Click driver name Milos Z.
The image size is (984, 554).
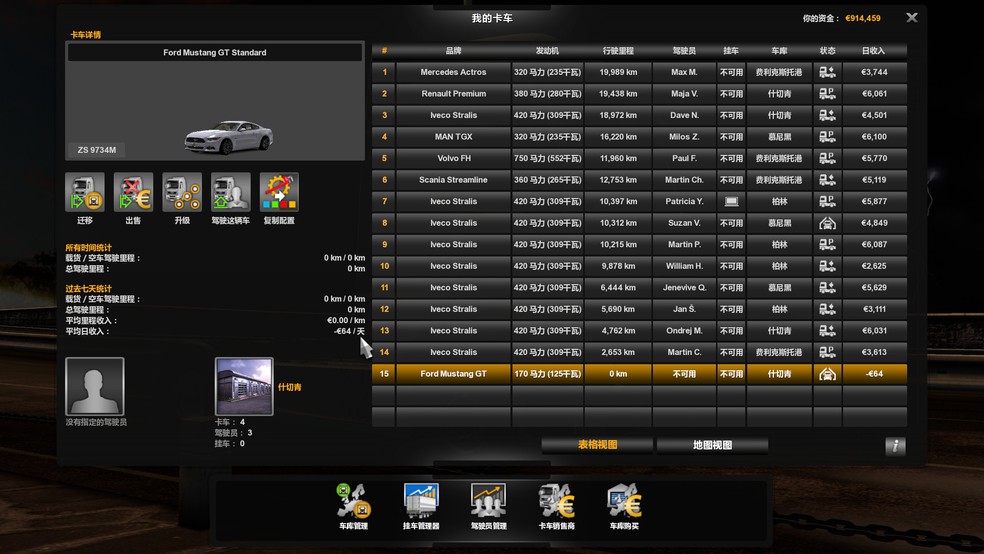click(x=684, y=137)
